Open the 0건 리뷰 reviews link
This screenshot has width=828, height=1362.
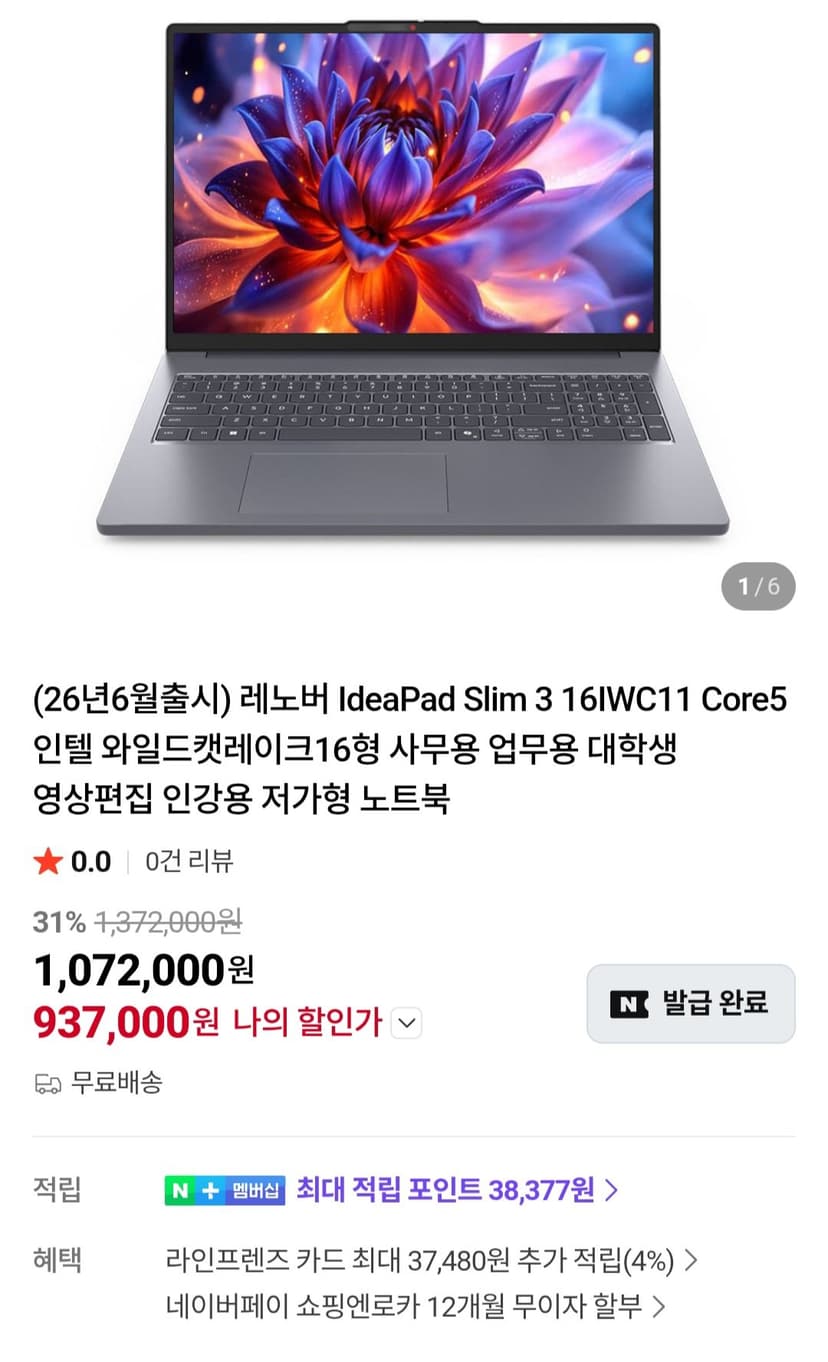(190, 862)
